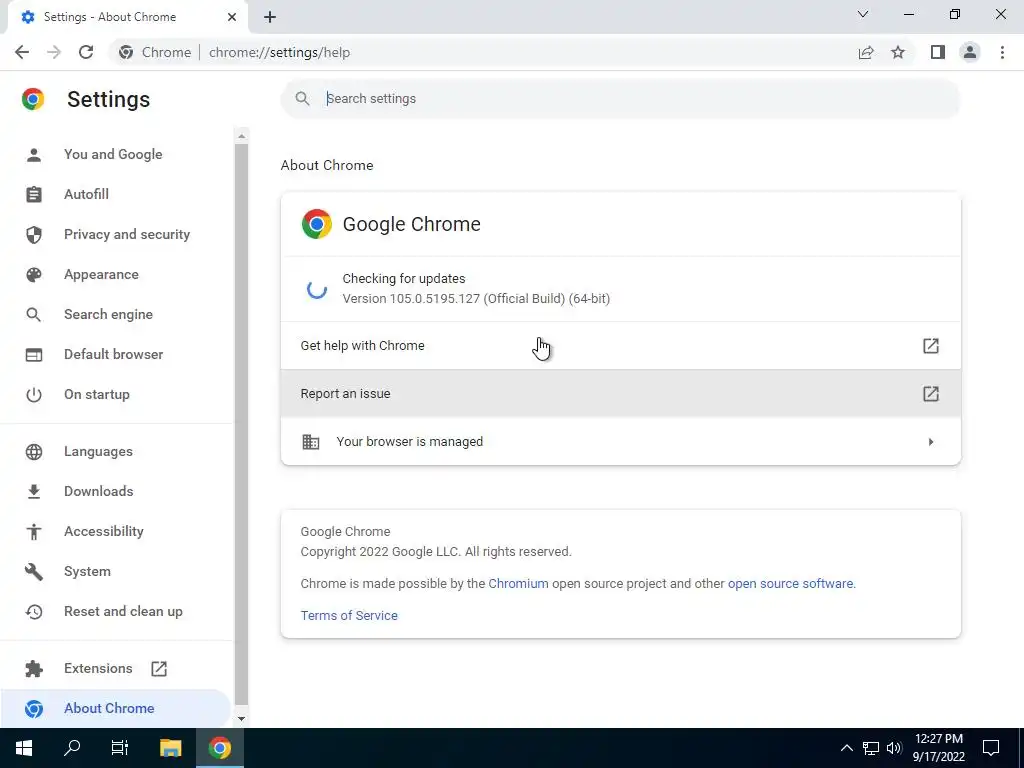This screenshot has height=768, width=1024.
Task: Go to System settings
Action: pos(116,571)
